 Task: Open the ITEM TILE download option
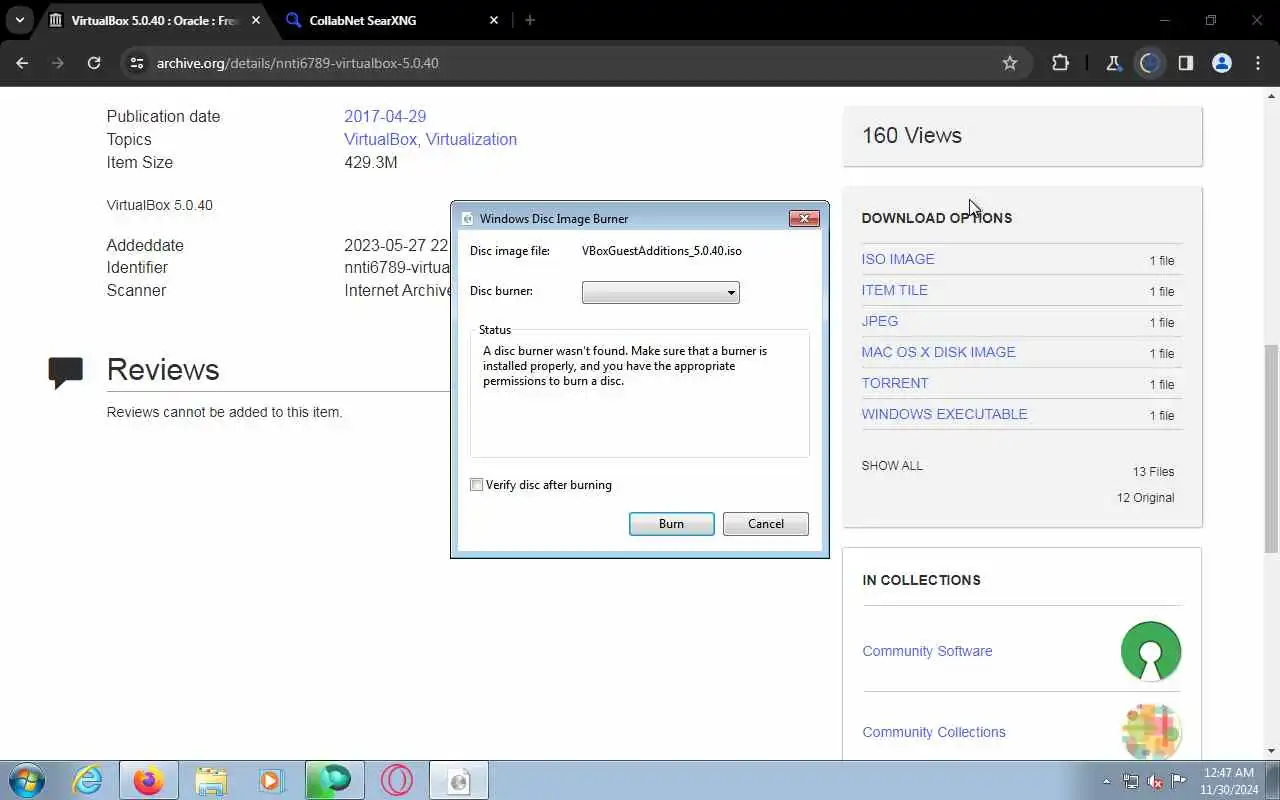[894, 290]
